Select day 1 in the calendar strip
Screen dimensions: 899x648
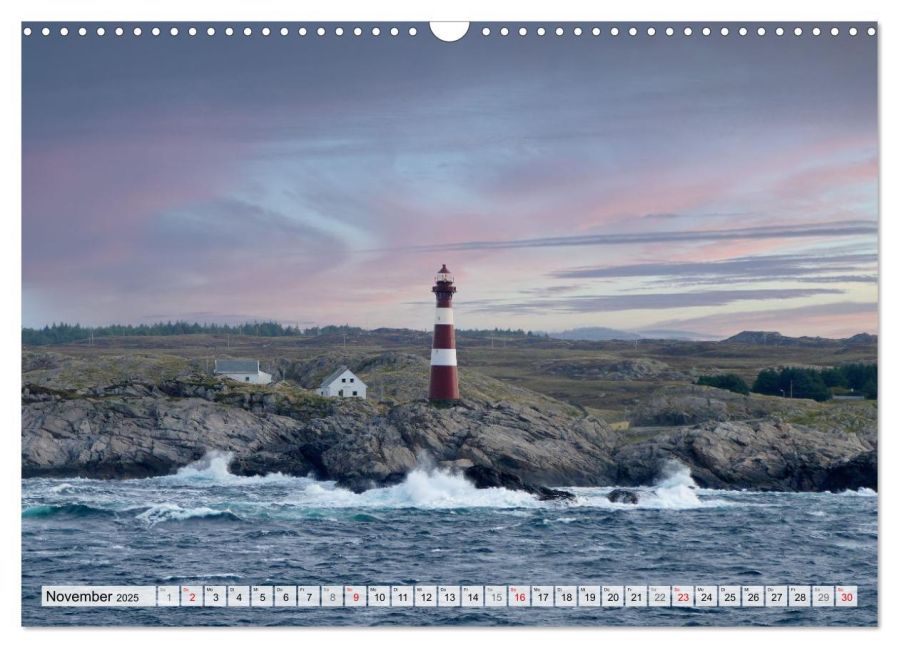pyautogui.click(x=168, y=597)
